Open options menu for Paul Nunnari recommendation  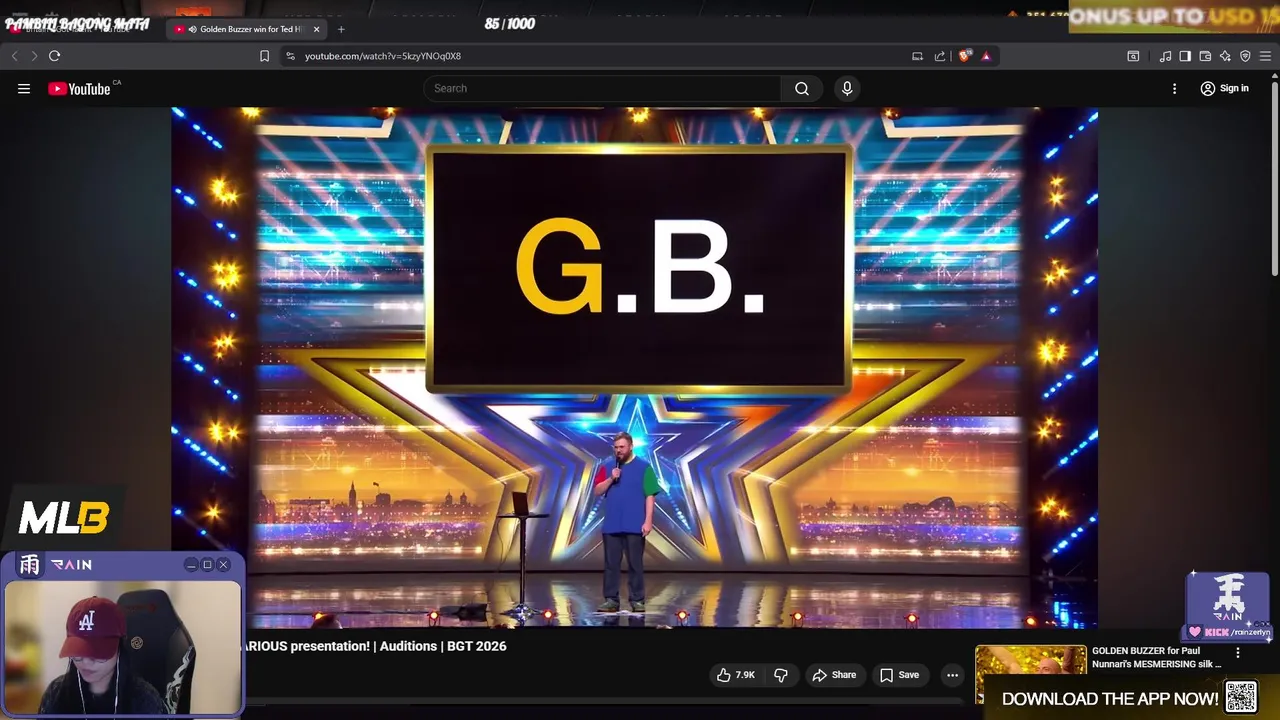(x=1238, y=653)
